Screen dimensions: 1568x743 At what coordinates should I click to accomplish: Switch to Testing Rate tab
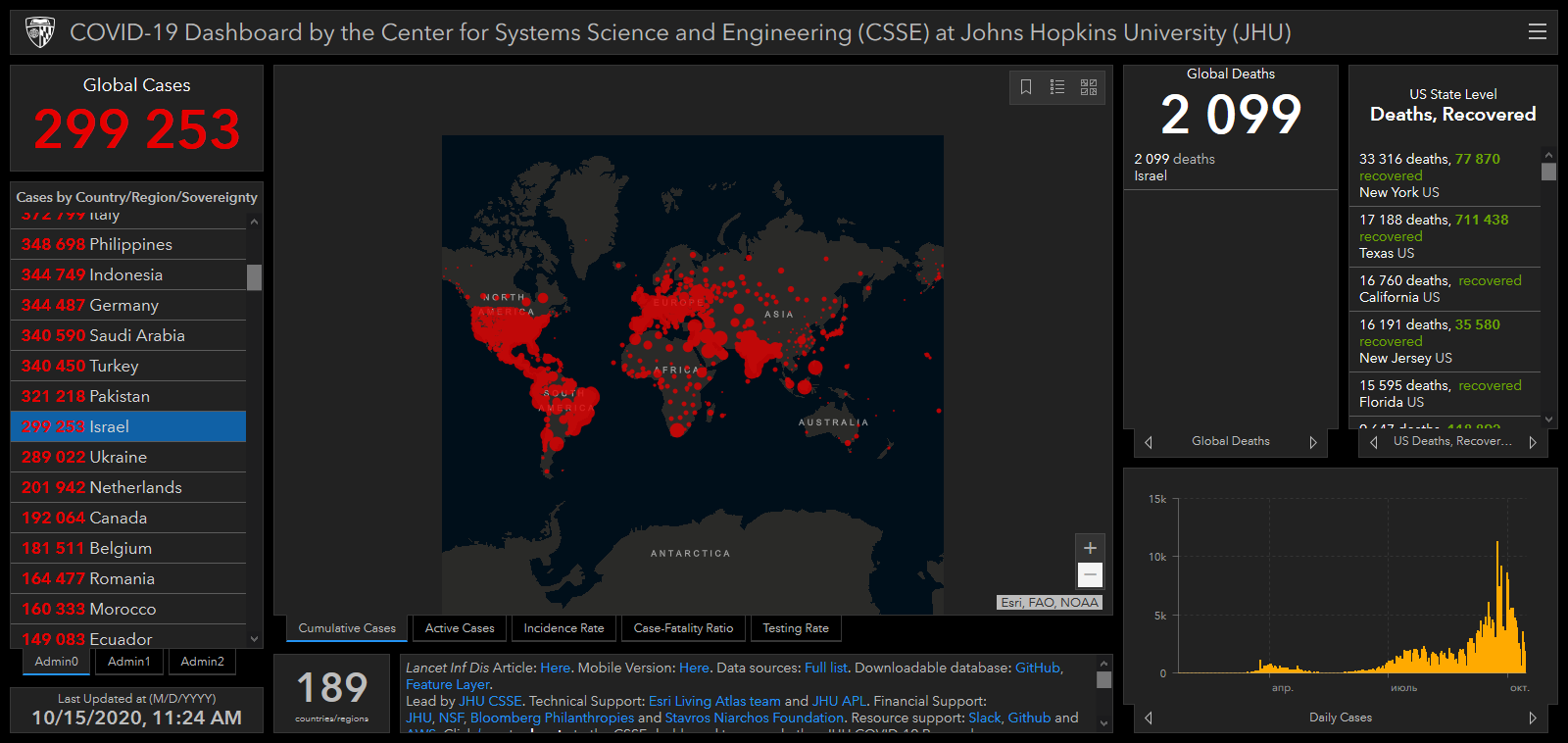click(x=796, y=628)
